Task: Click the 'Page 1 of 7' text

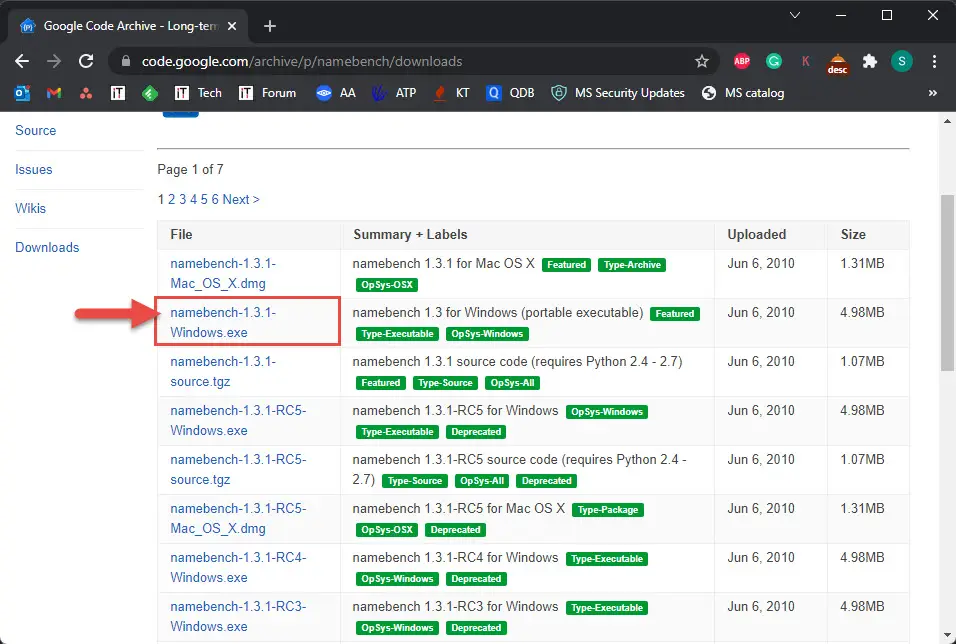Action: tap(190, 170)
